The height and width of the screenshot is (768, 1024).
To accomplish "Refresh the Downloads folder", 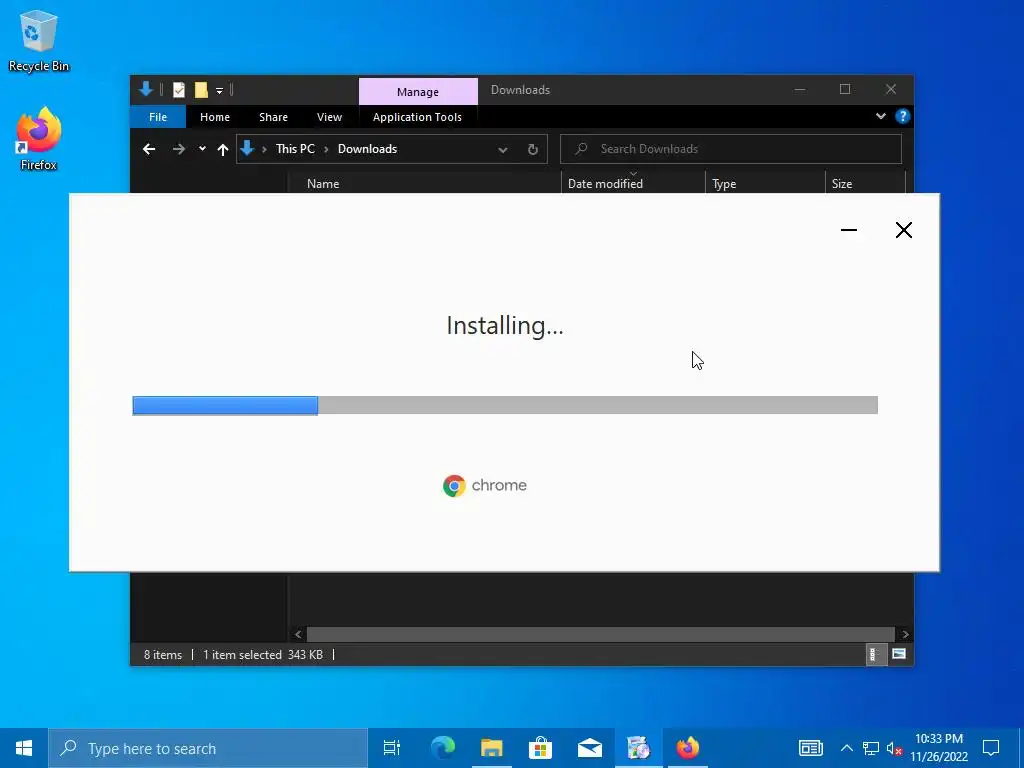I will coord(533,150).
